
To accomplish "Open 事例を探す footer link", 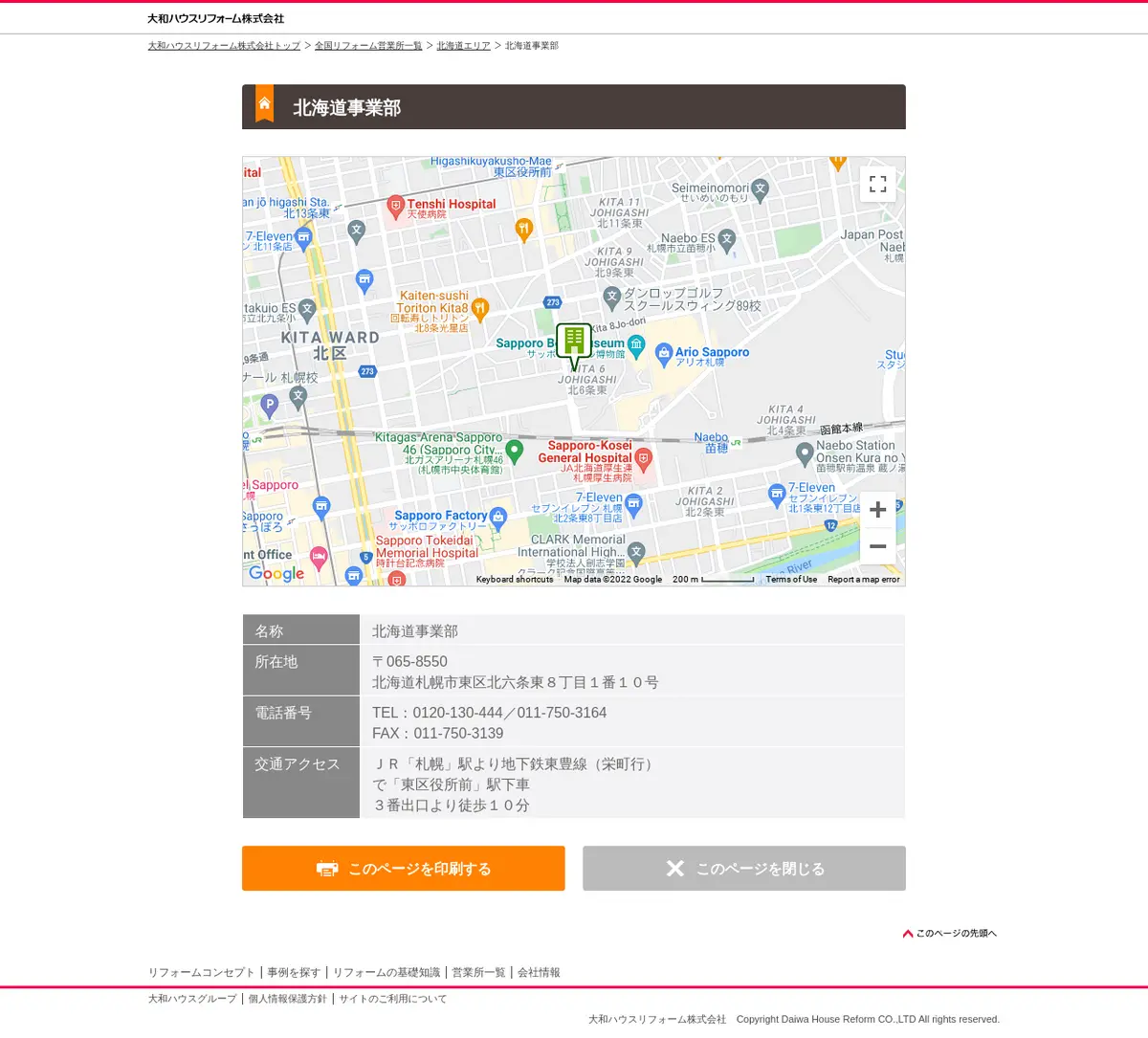I will (294, 973).
